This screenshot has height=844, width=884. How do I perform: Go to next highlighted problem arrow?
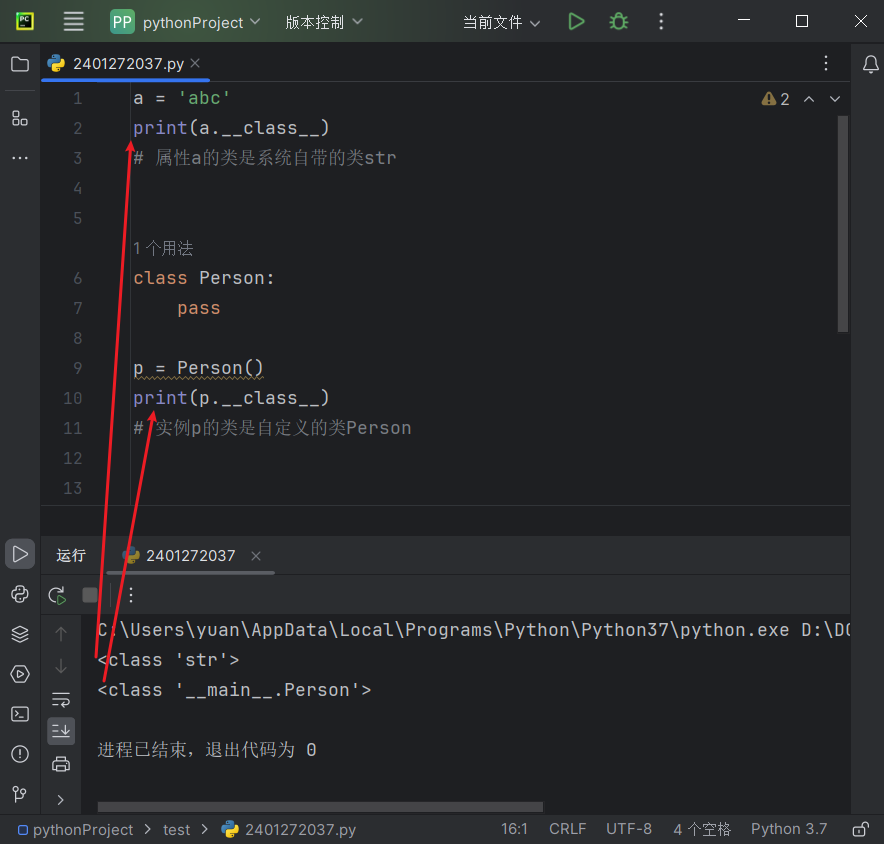pyautogui.click(x=834, y=99)
